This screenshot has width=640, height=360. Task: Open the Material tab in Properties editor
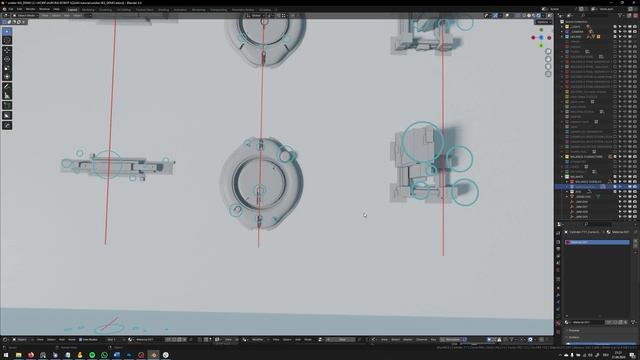point(558,323)
